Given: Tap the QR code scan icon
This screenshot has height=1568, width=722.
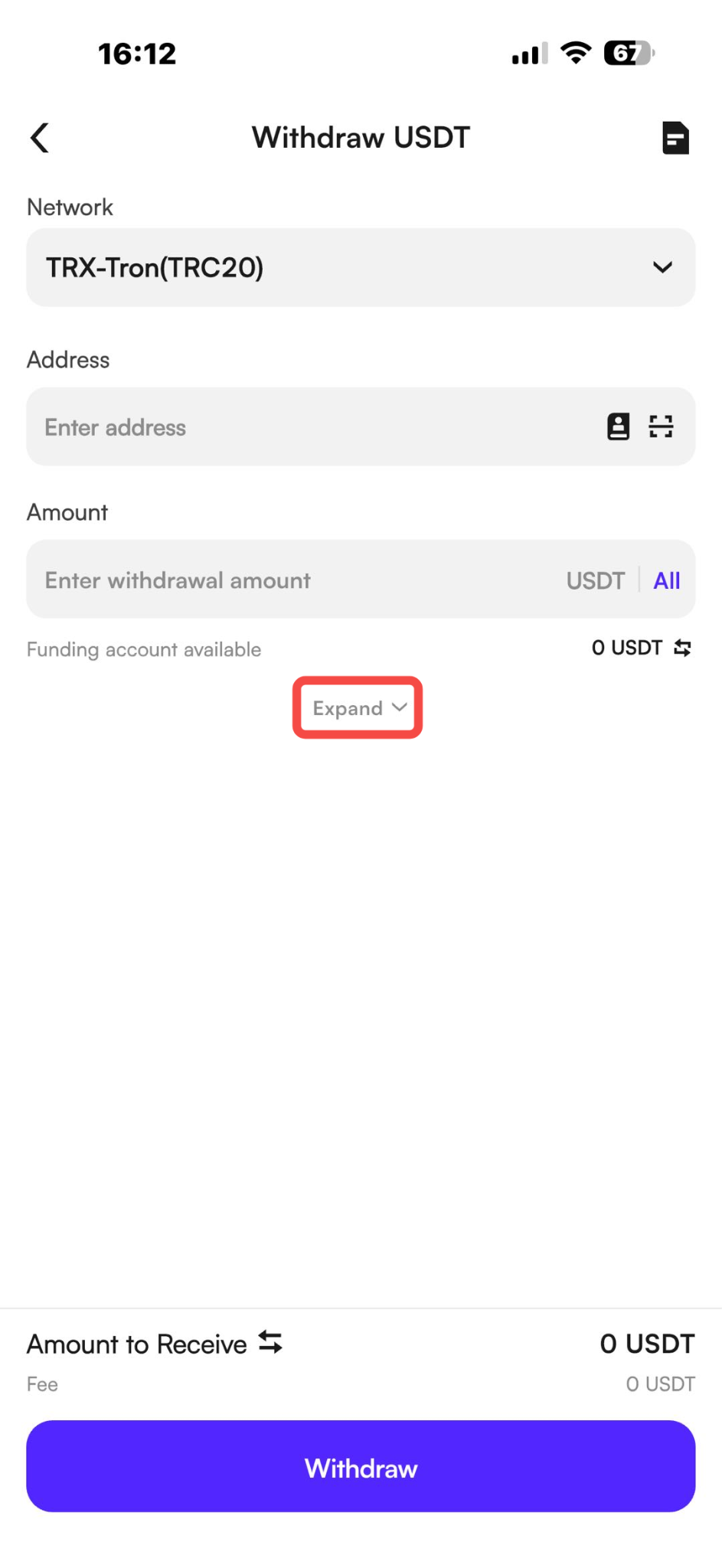Looking at the screenshot, I should pyautogui.click(x=661, y=426).
